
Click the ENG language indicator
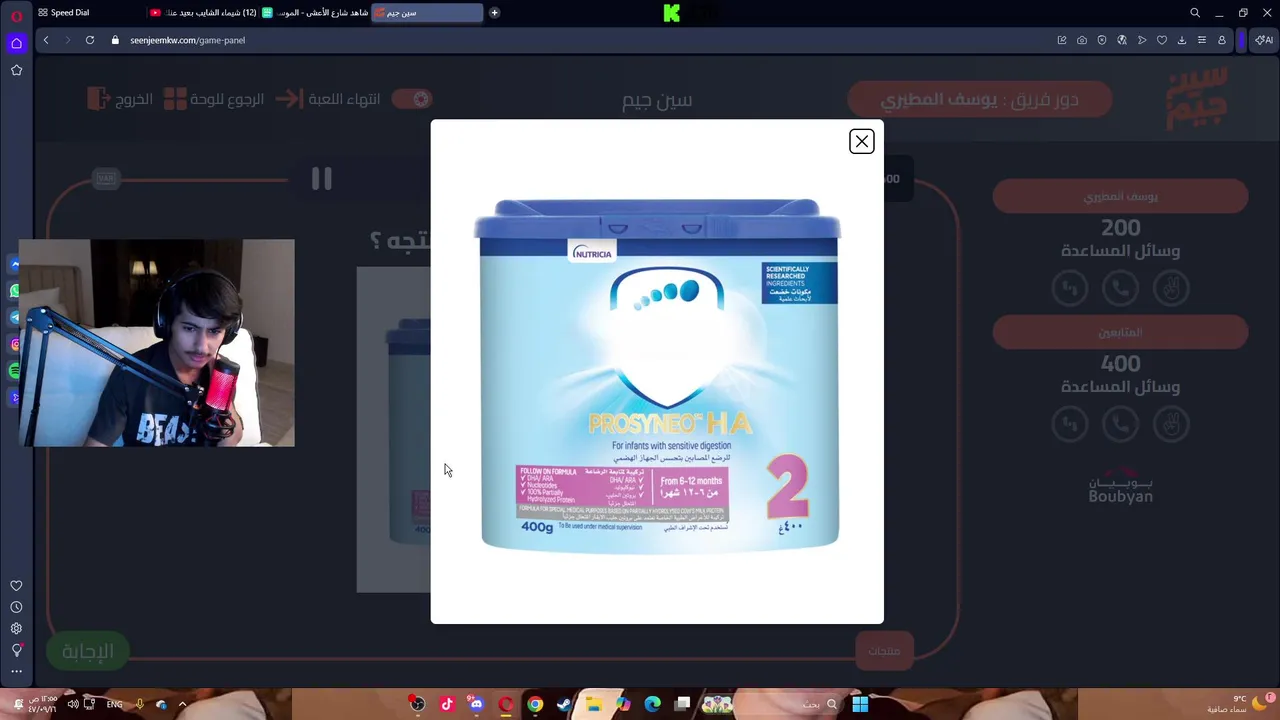click(x=114, y=704)
